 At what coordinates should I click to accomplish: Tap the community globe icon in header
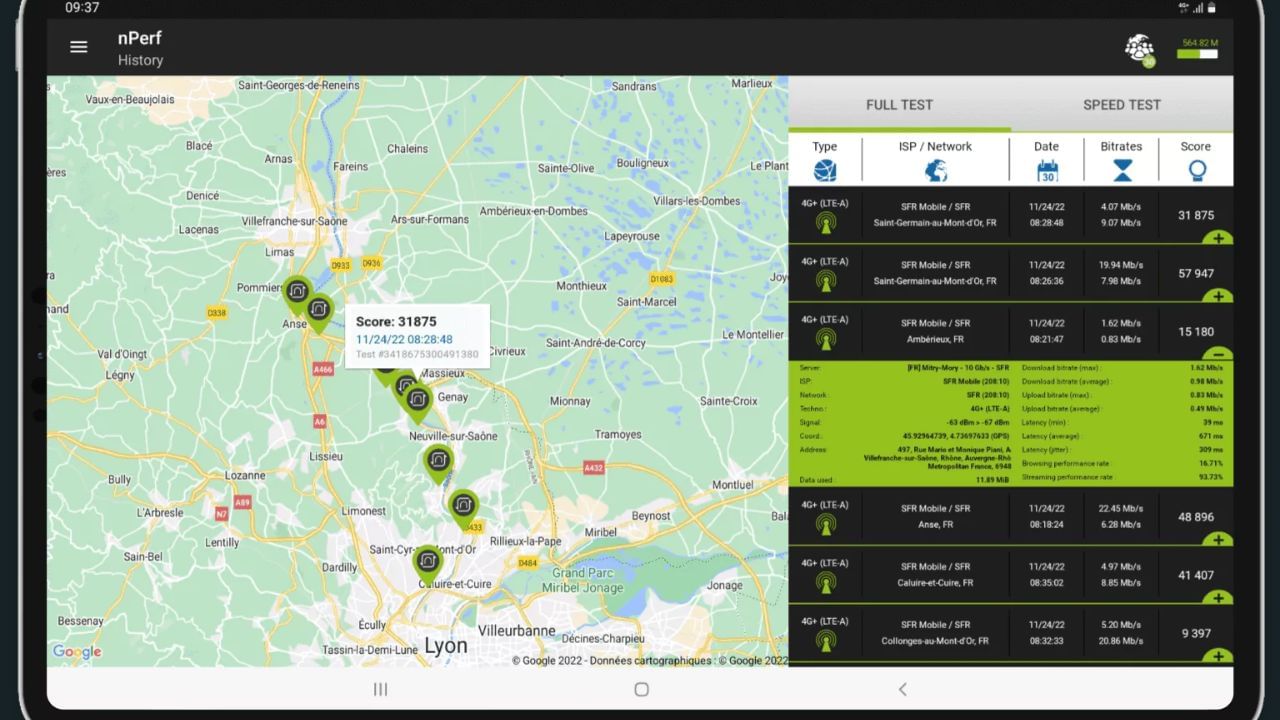1139,48
